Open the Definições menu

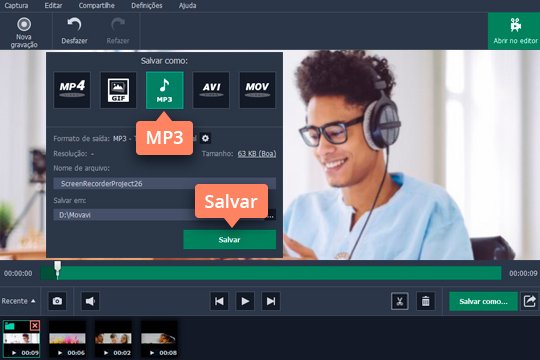point(147,6)
